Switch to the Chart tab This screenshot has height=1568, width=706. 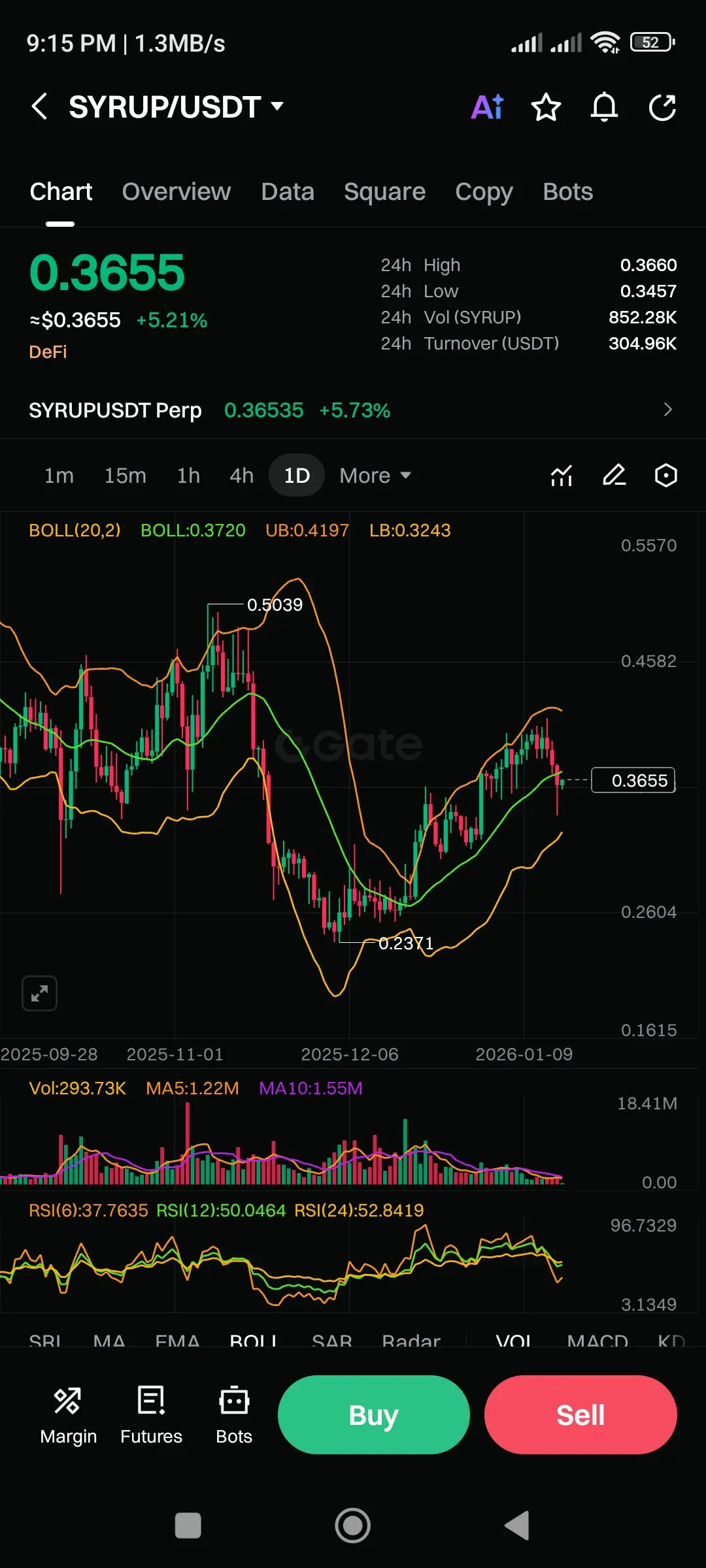click(x=61, y=191)
